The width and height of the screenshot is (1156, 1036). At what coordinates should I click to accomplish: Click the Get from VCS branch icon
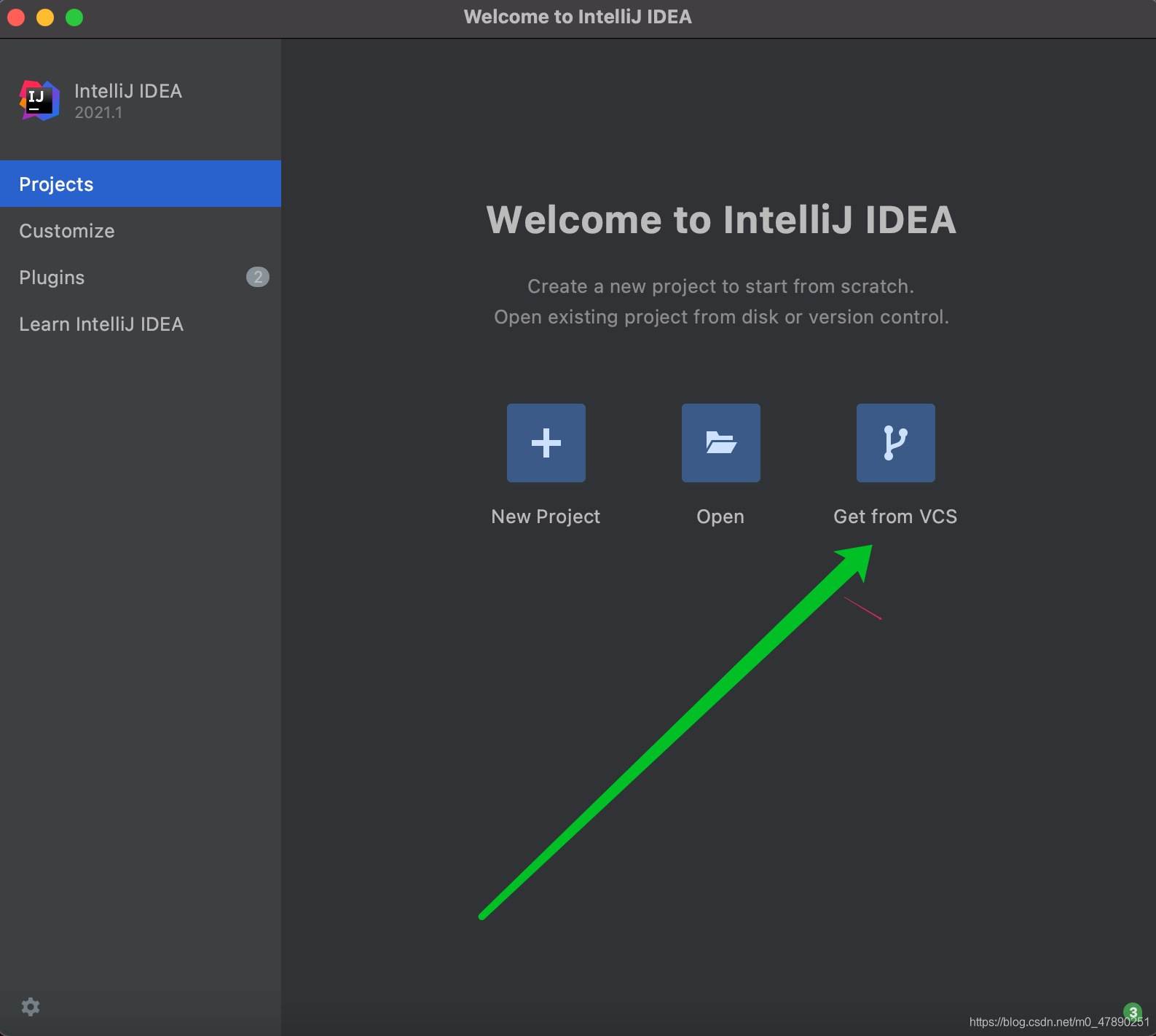(x=896, y=443)
